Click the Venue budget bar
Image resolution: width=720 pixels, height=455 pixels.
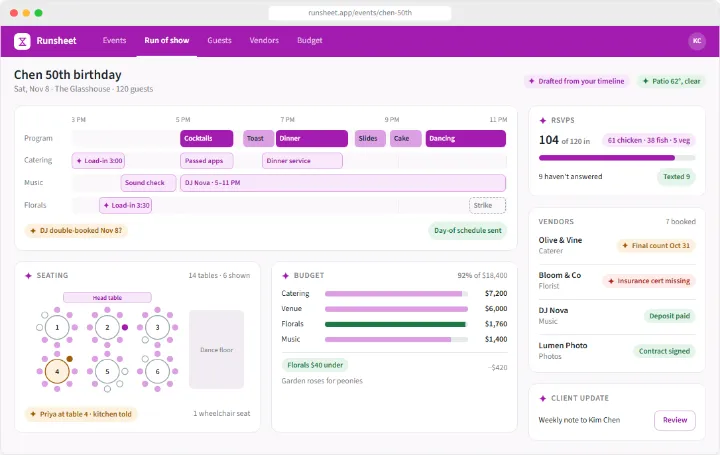(396, 309)
